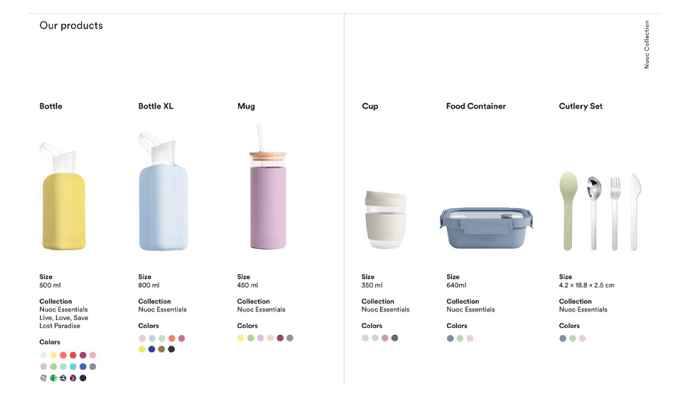The height and width of the screenshot is (406, 700).
Task: Pick the pink Food Container swatch
Action: coord(470,339)
